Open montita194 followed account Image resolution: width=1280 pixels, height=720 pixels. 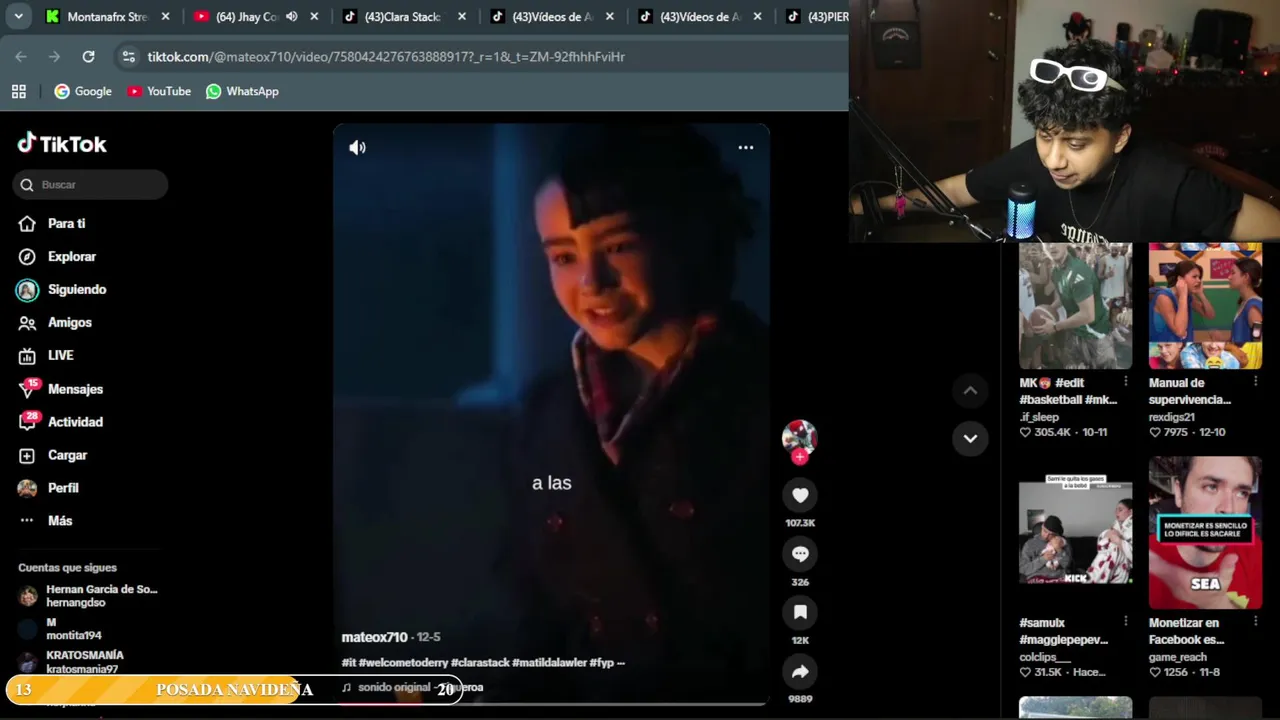click(60, 629)
